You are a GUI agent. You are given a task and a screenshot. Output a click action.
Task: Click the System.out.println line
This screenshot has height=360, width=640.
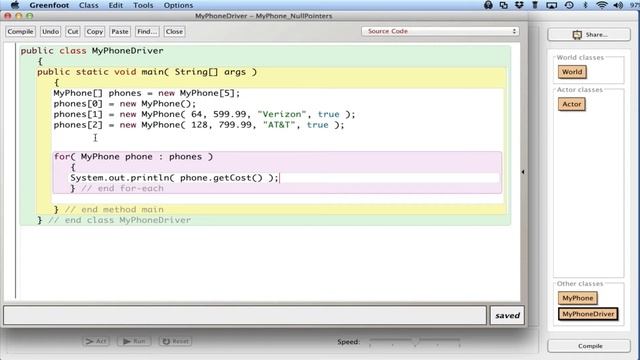tap(174, 178)
